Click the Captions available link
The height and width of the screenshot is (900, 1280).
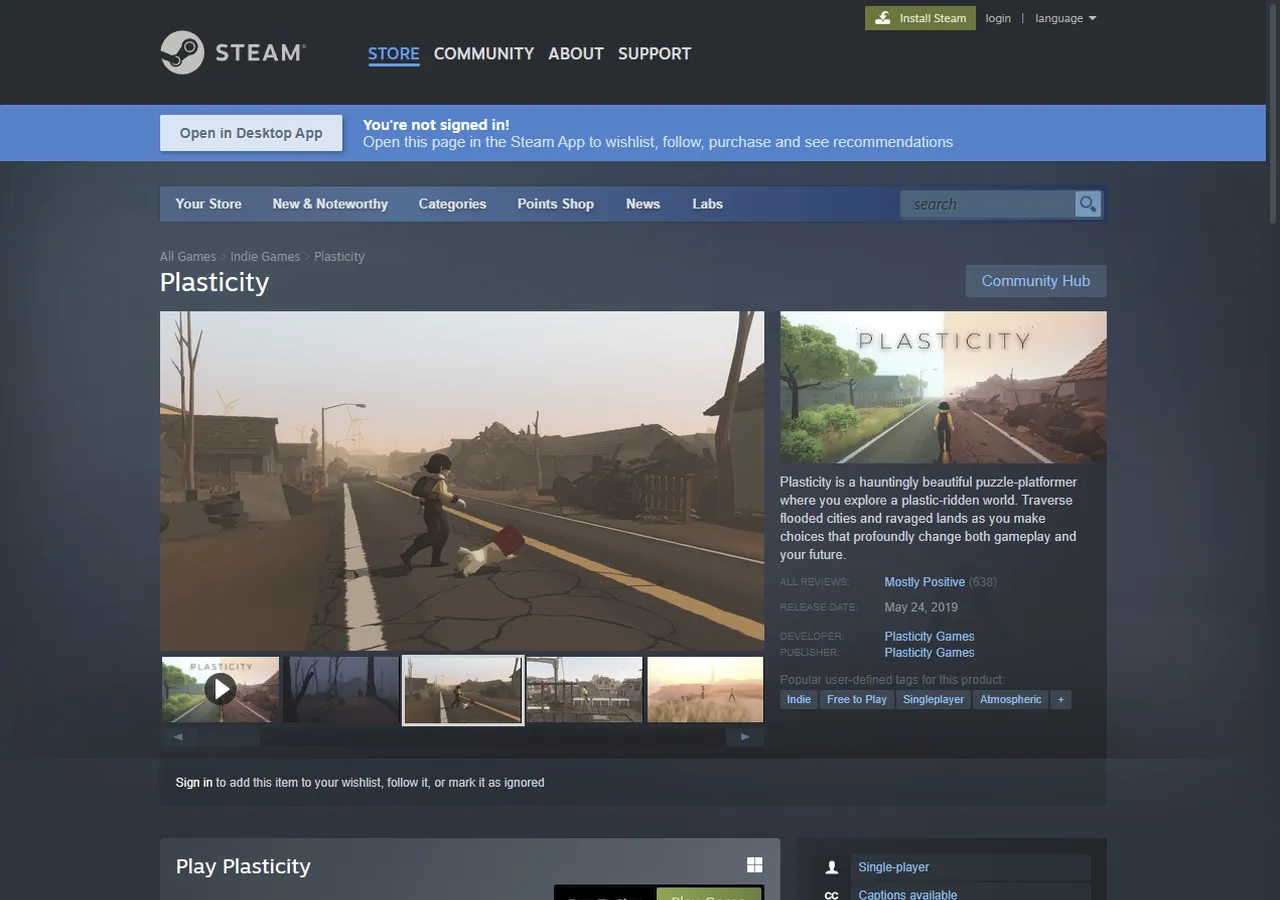[x=908, y=894]
